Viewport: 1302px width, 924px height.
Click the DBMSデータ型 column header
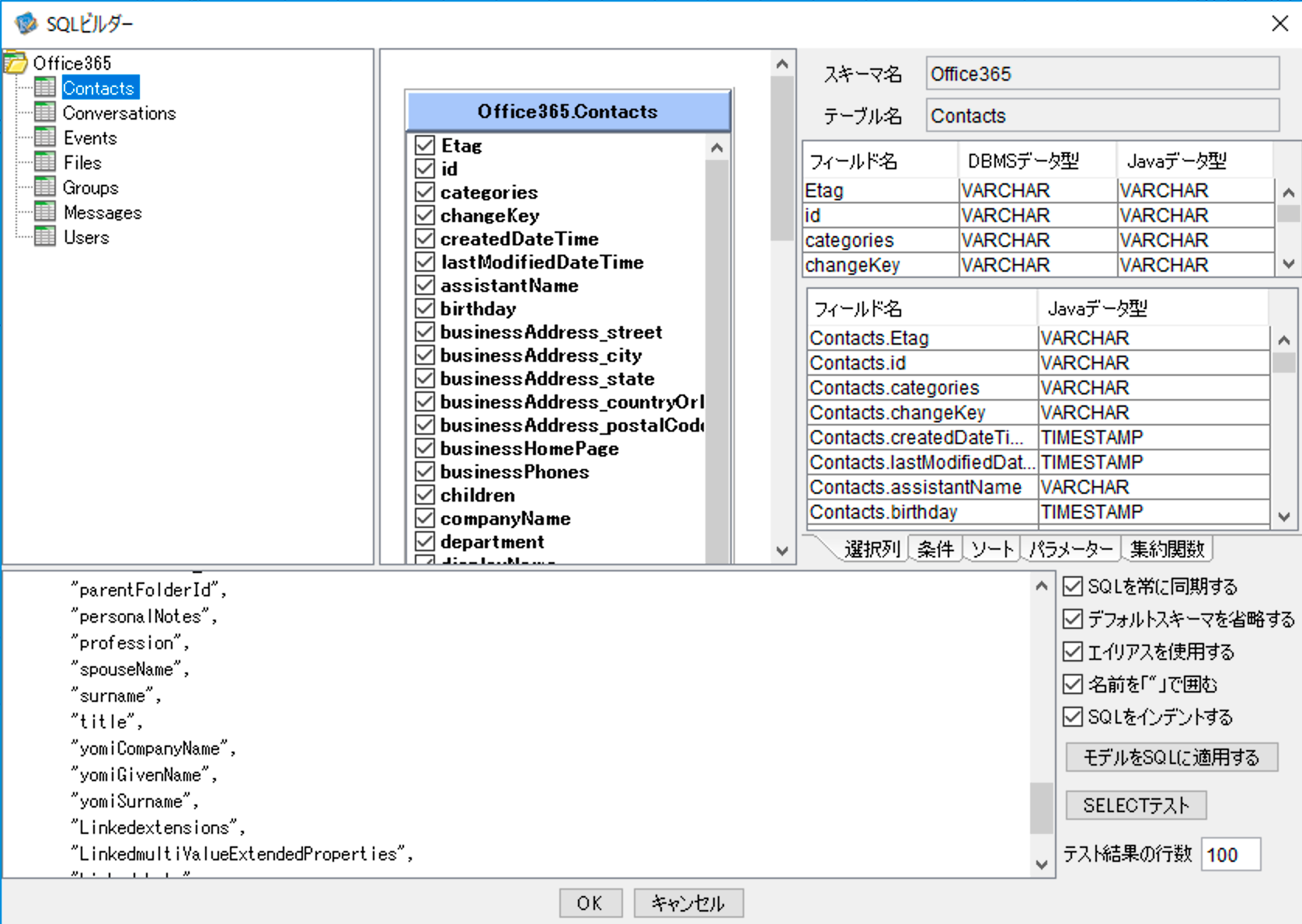point(1037,161)
